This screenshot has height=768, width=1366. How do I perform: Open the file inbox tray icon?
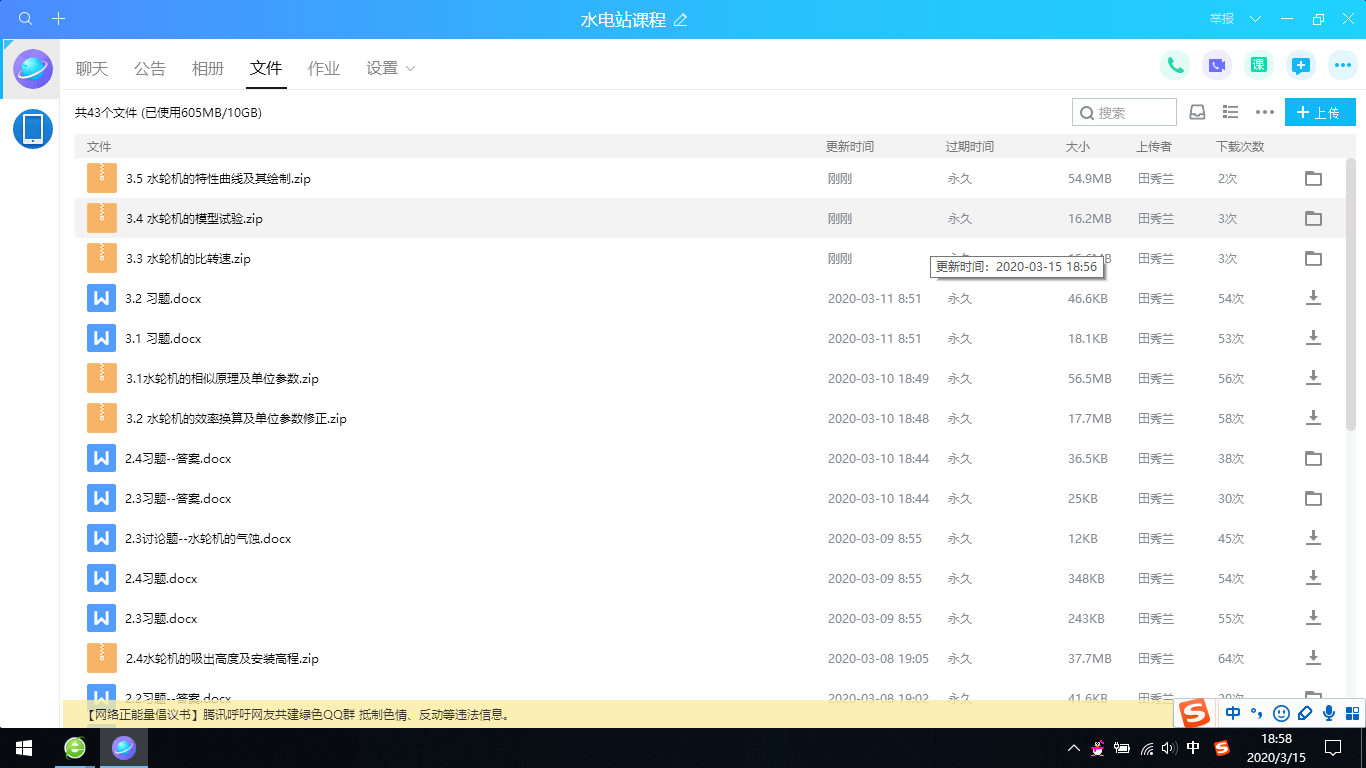1197,112
